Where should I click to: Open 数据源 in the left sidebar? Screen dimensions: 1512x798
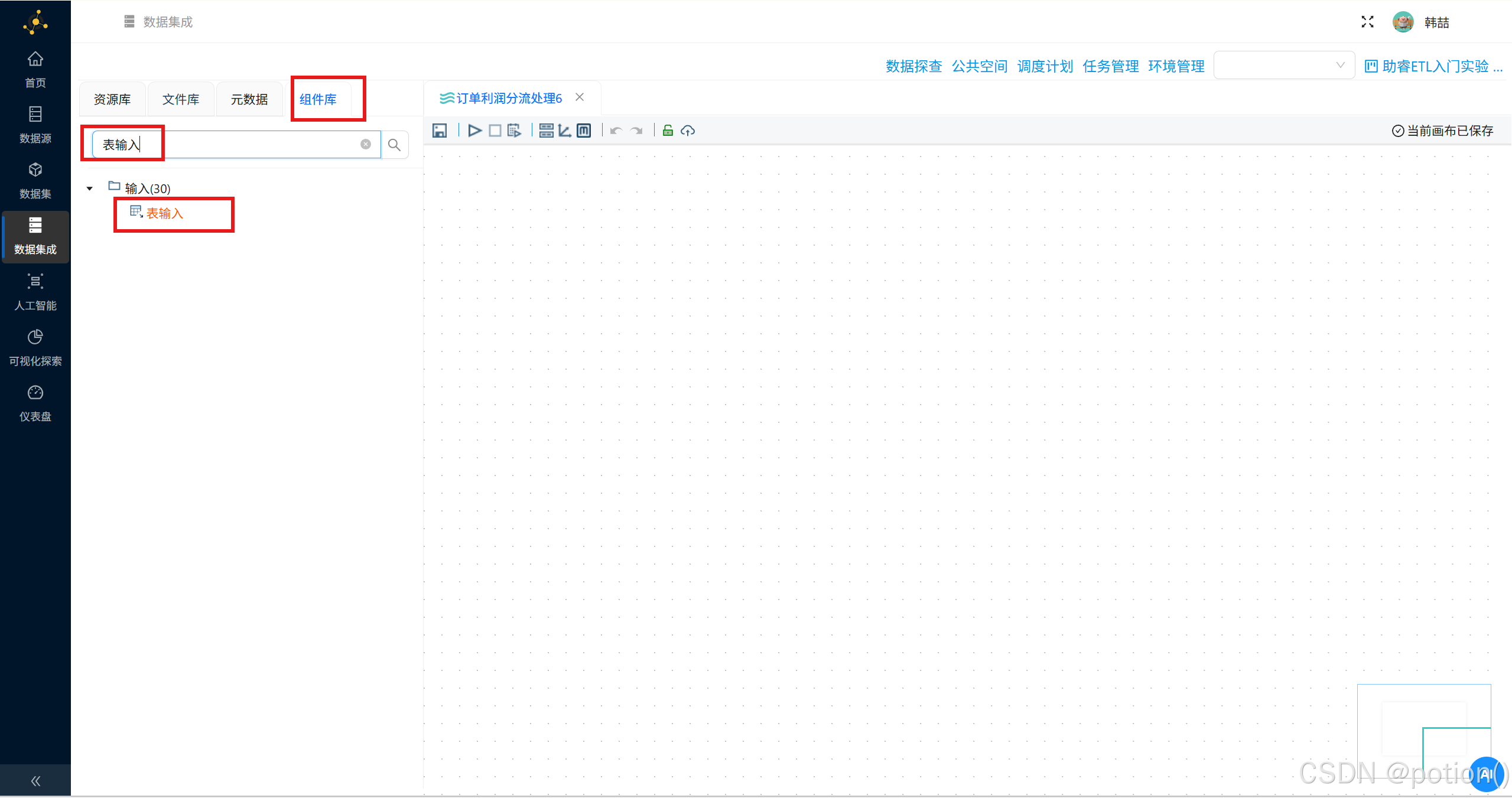[x=35, y=125]
